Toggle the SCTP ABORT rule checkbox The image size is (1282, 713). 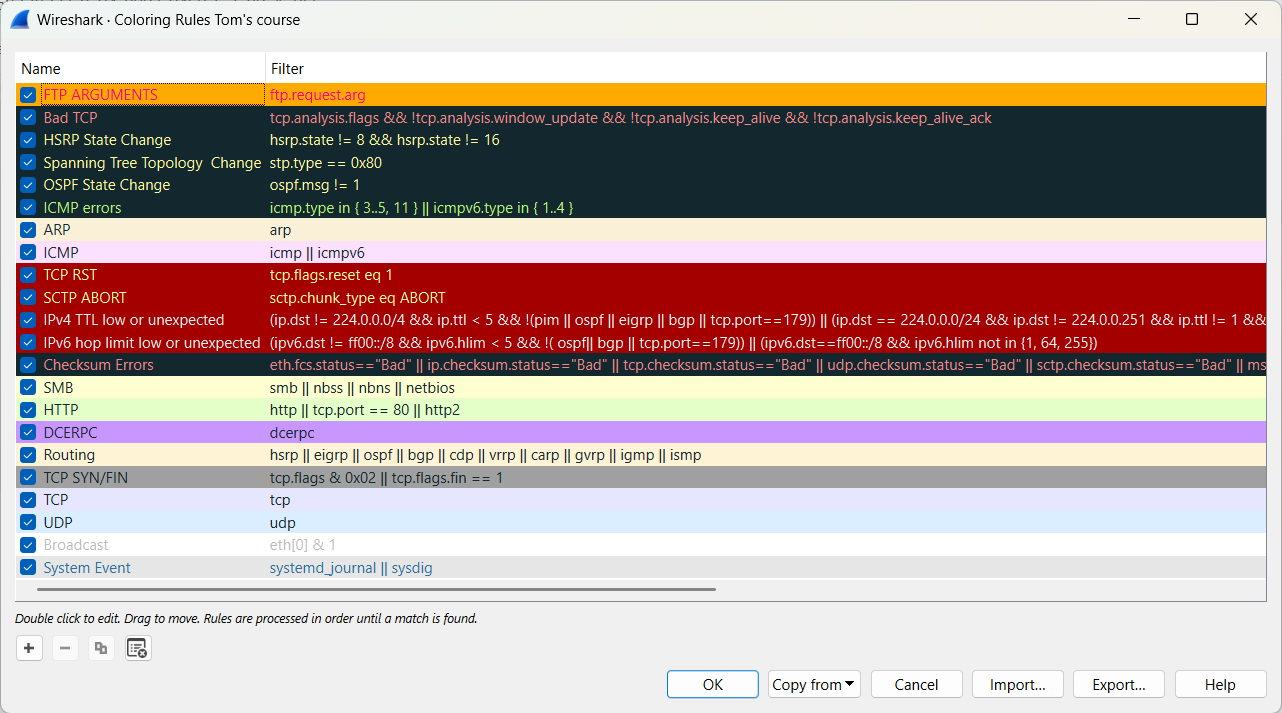(x=28, y=298)
